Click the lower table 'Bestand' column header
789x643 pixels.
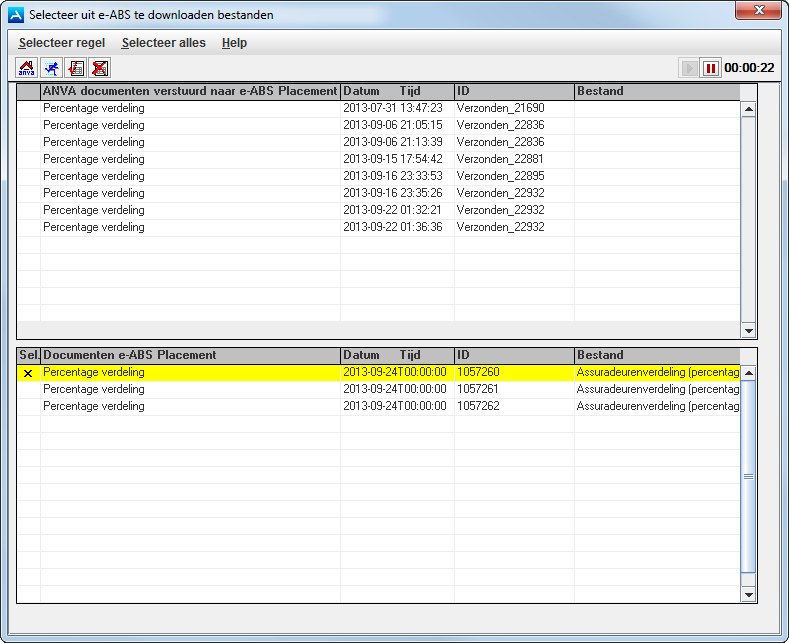[657, 355]
